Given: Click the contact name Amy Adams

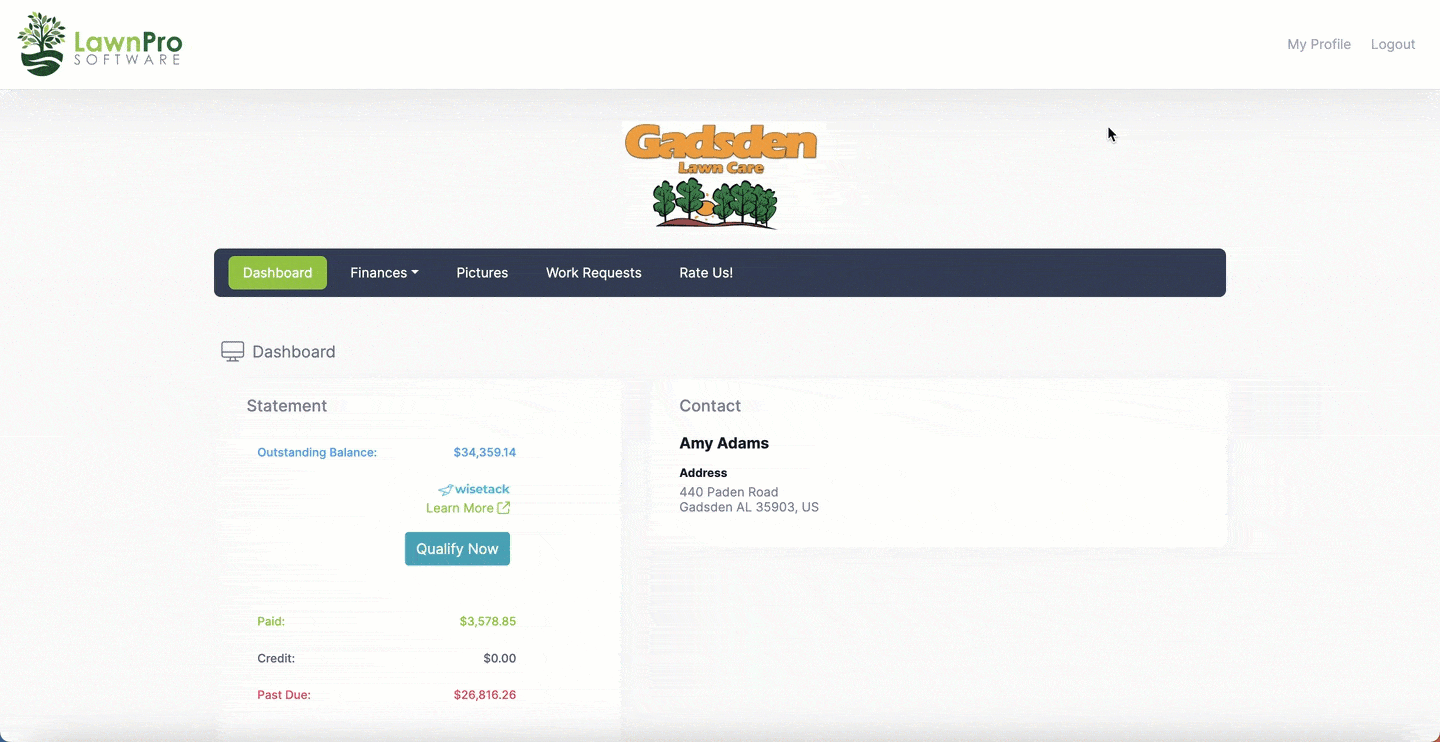Looking at the screenshot, I should (x=724, y=444).
